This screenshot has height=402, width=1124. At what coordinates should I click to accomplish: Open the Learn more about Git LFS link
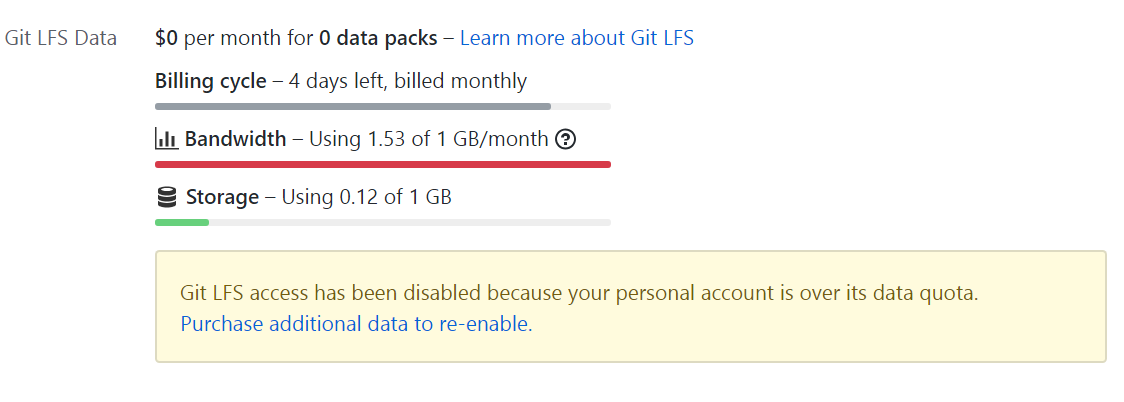coord(576,38)
